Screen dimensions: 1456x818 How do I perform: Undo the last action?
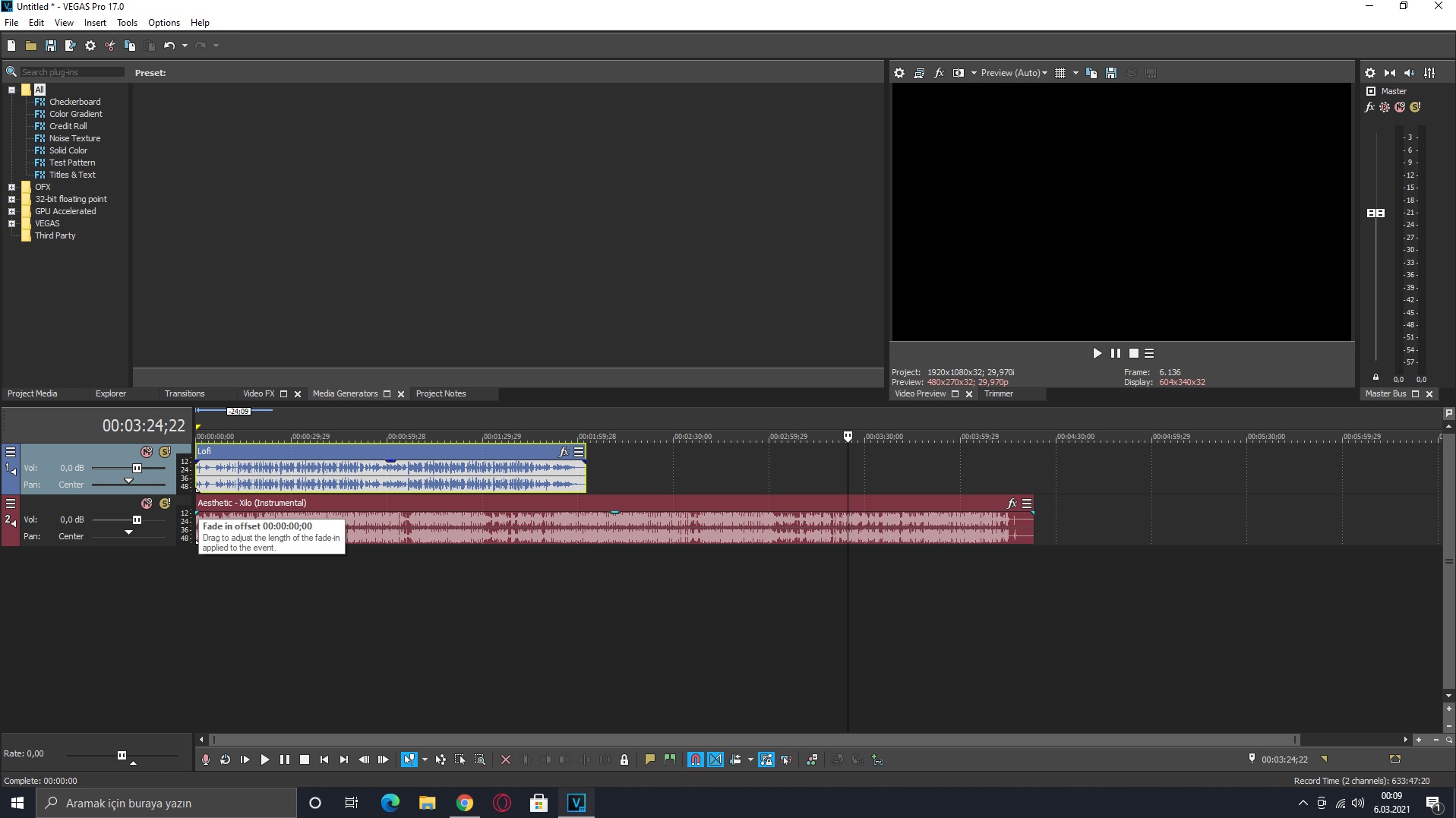(169, 46)
